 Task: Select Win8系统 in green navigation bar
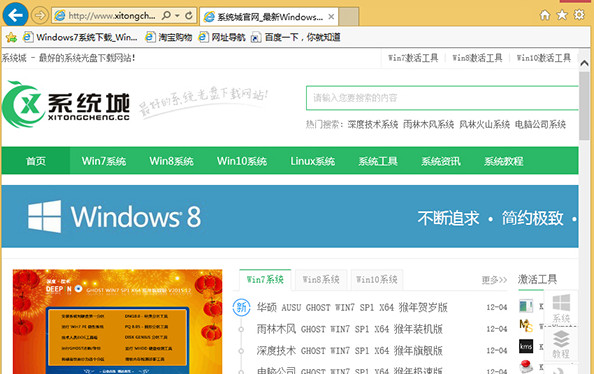171,161
